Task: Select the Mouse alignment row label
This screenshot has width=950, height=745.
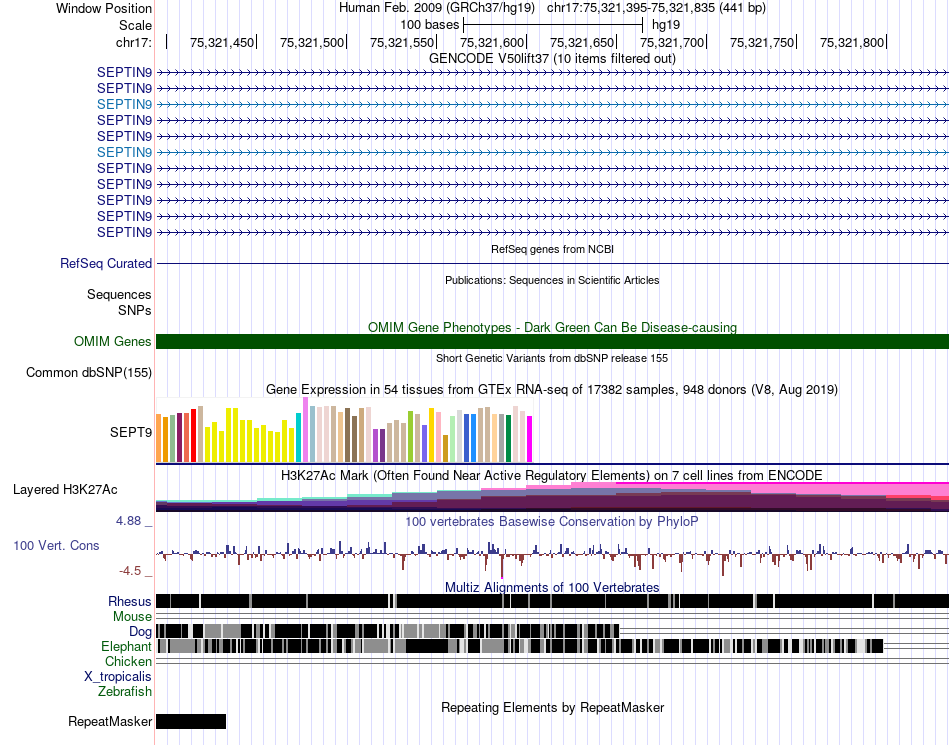Action: click(132, 617)
